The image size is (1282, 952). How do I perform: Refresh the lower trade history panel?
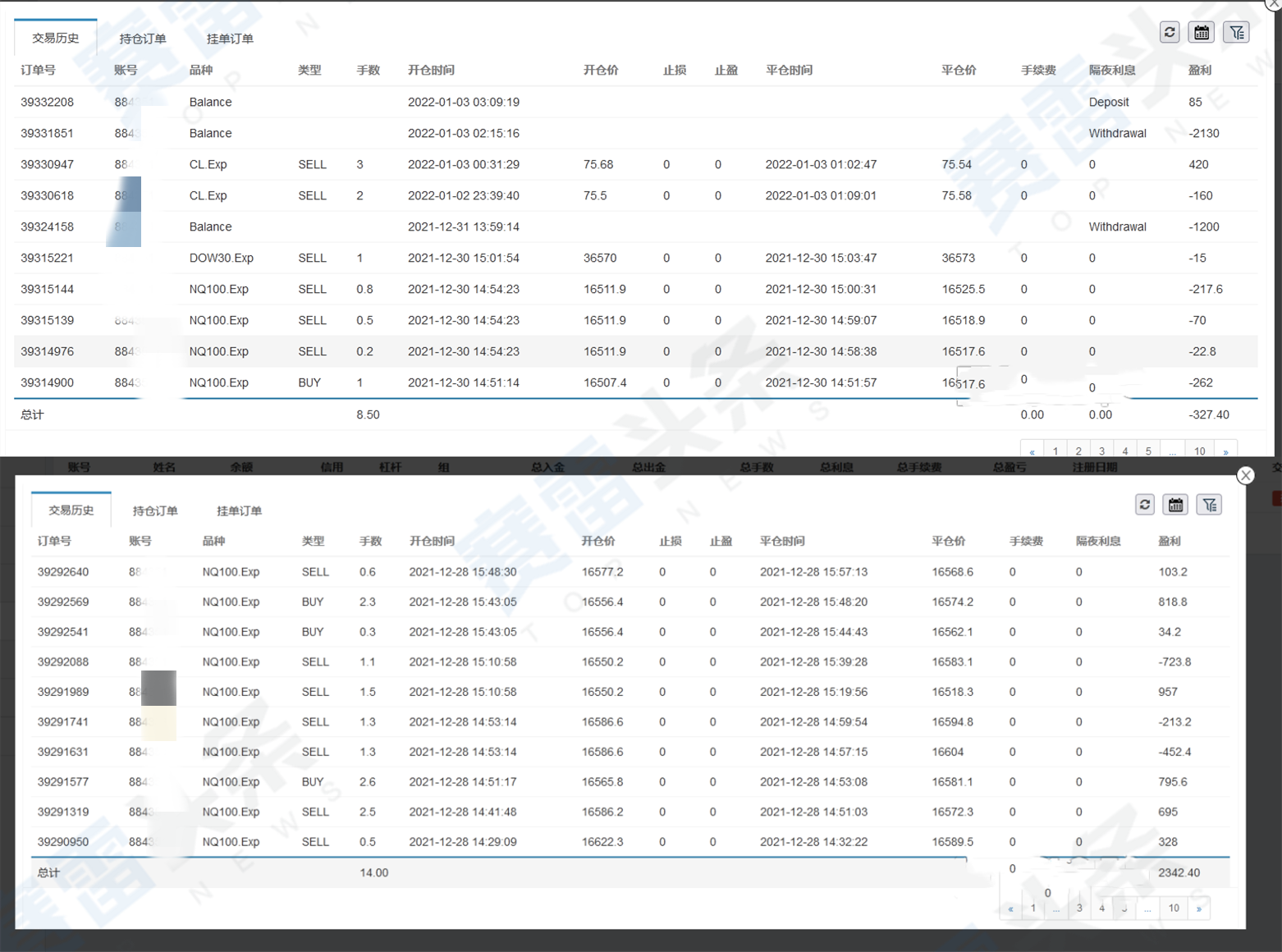(x=1145, y=504)
